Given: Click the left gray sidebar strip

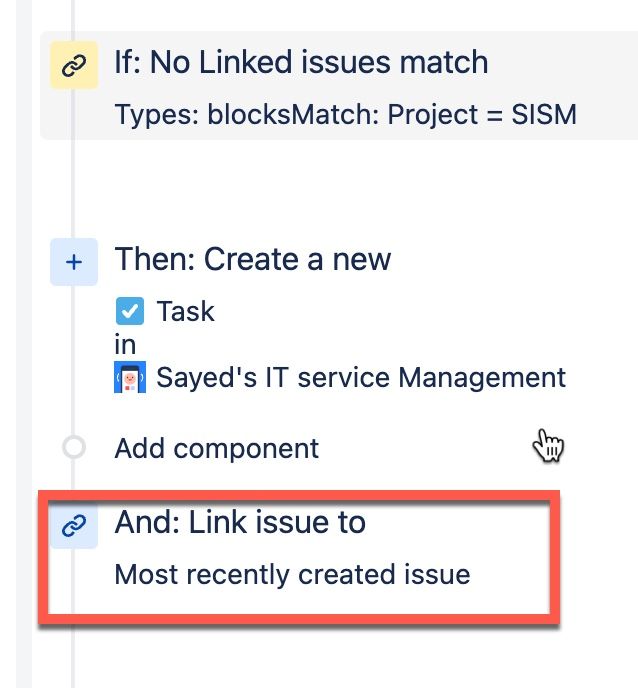Looking at the screenshot, I should coord(24,344).
